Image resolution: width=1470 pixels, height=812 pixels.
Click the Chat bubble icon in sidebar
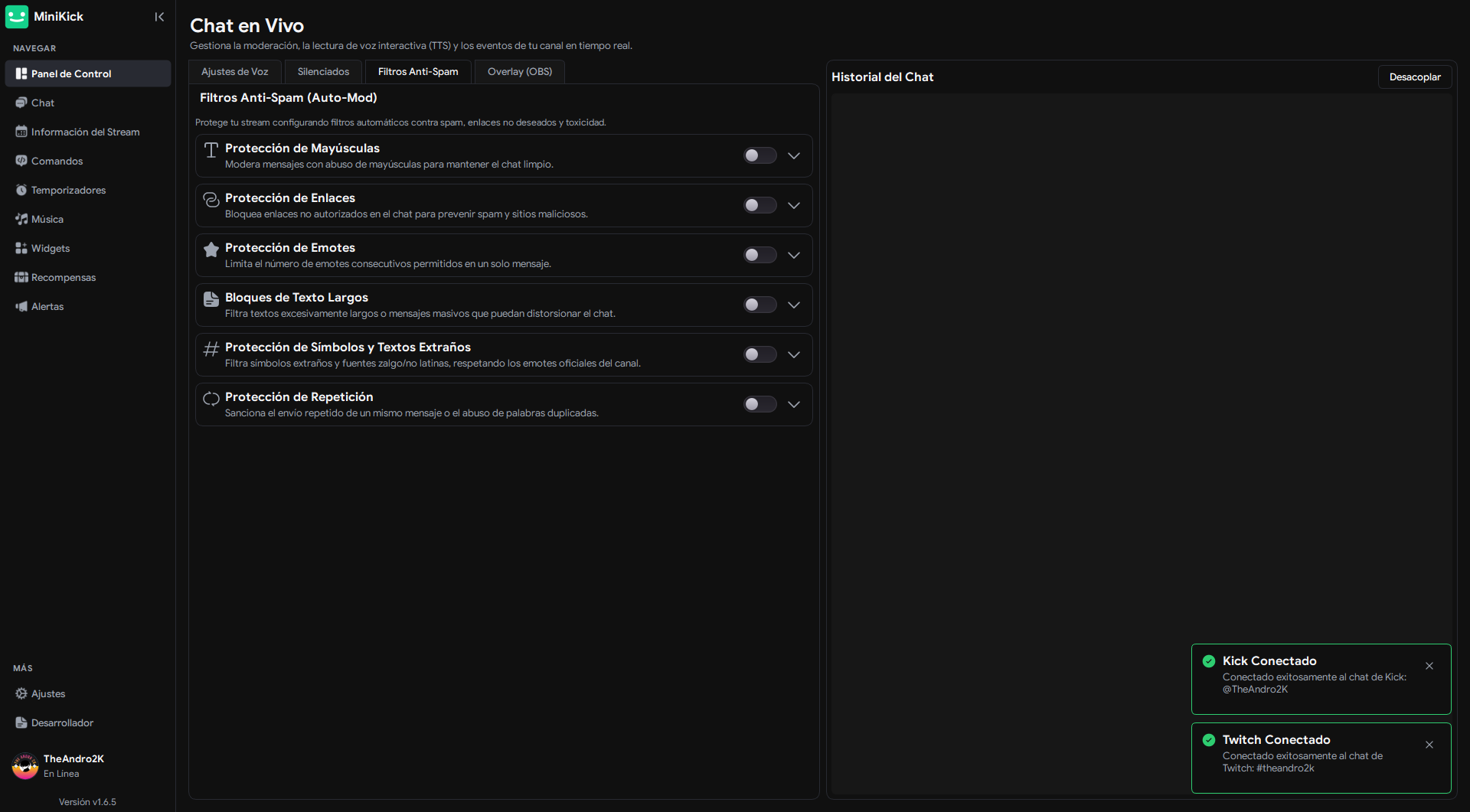[21, 103]
